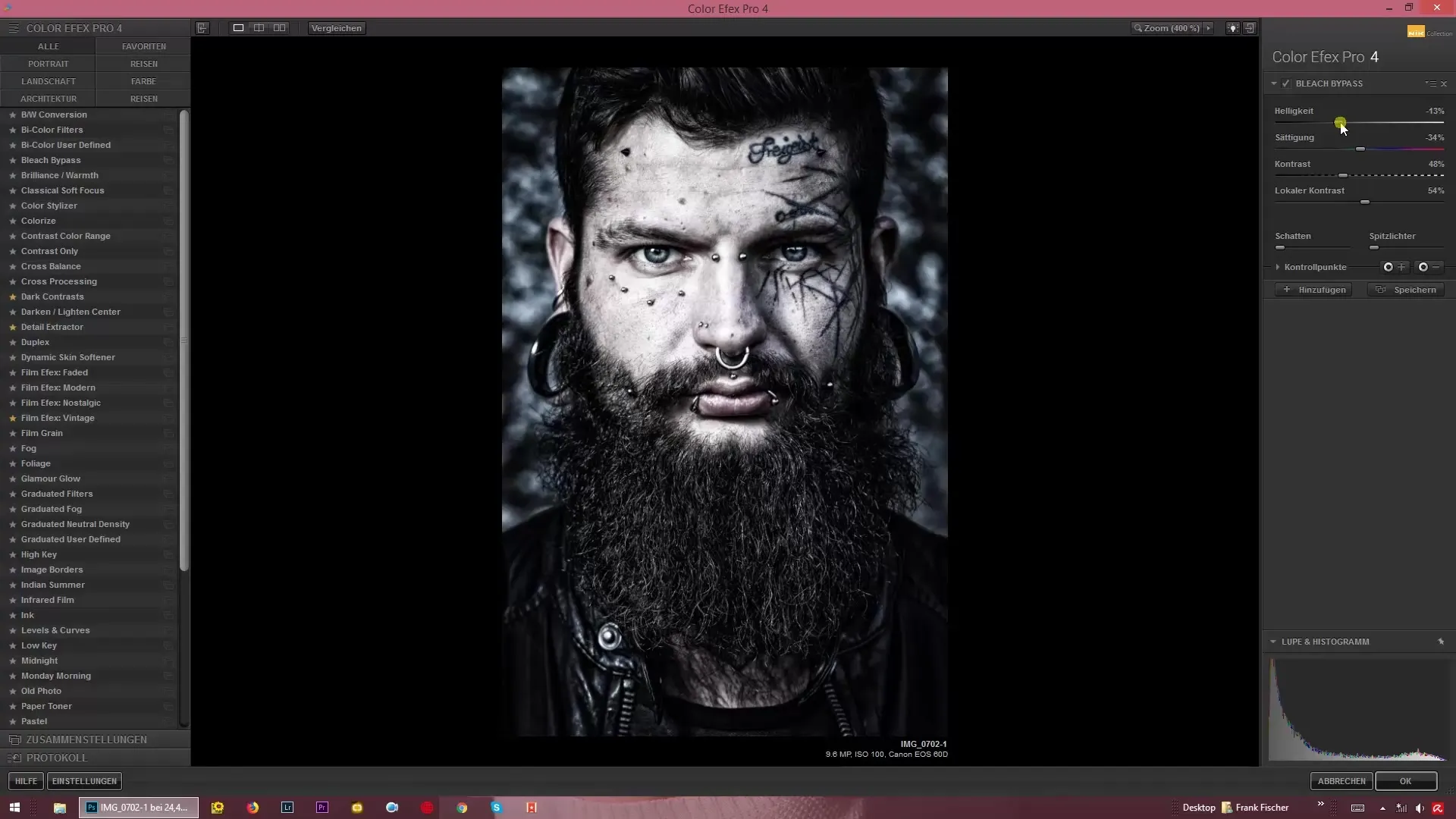This screenshot has height=819, width=1456.
Task: Add a positive control point
Action: (1394, 267)
